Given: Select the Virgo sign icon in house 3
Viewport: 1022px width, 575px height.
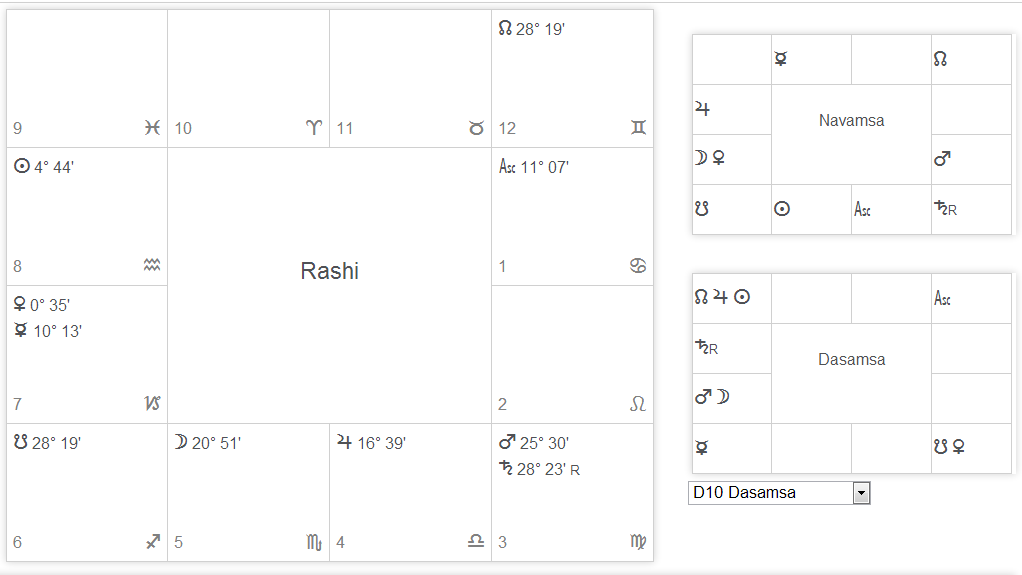Looking at the screenshot, I should (638, 542).
